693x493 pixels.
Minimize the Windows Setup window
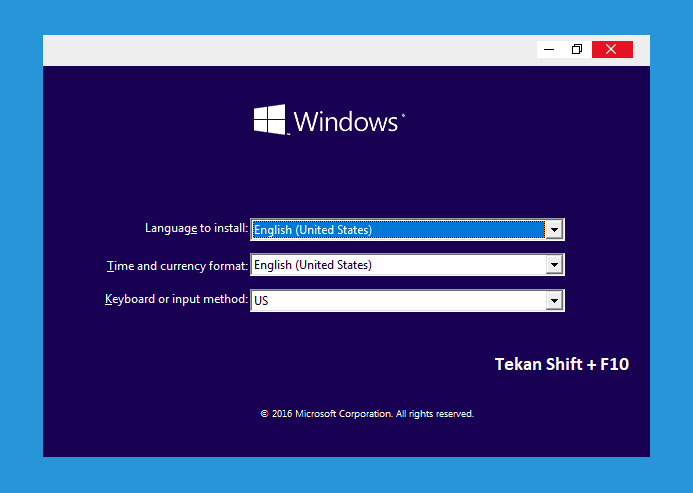pos(549,50)
